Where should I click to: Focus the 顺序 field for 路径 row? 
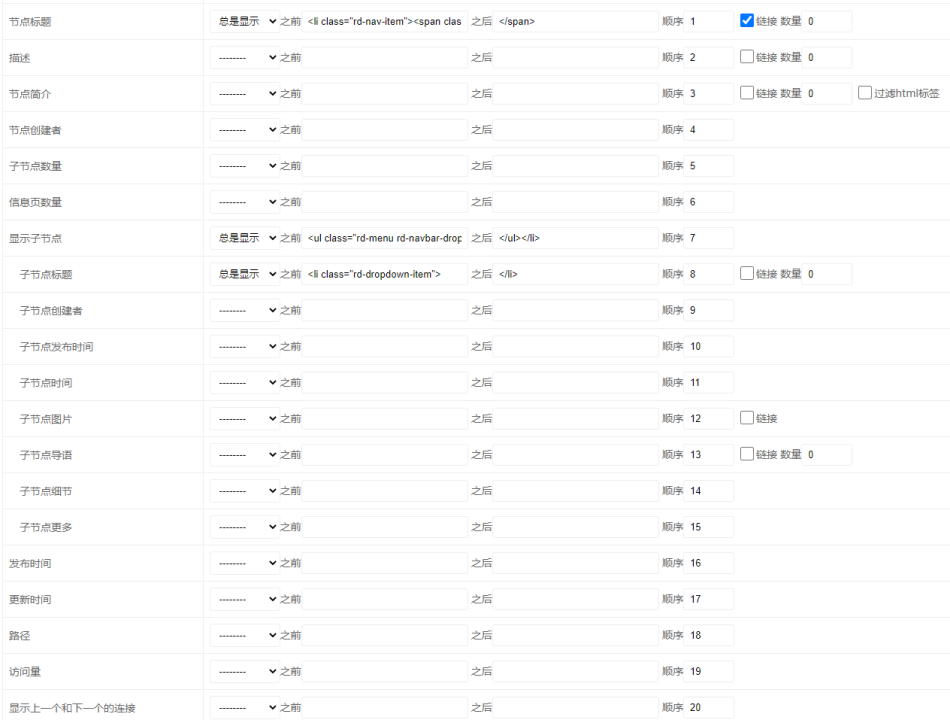point(709,635)
